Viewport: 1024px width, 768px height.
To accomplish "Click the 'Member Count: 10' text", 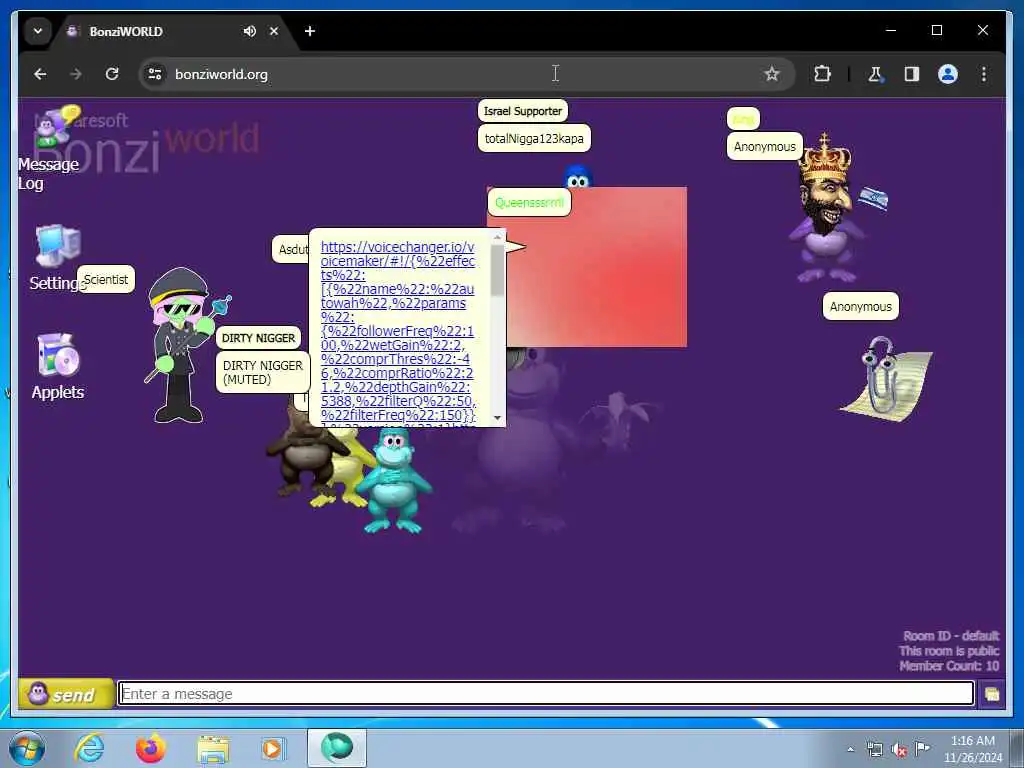I will [949, 665].
